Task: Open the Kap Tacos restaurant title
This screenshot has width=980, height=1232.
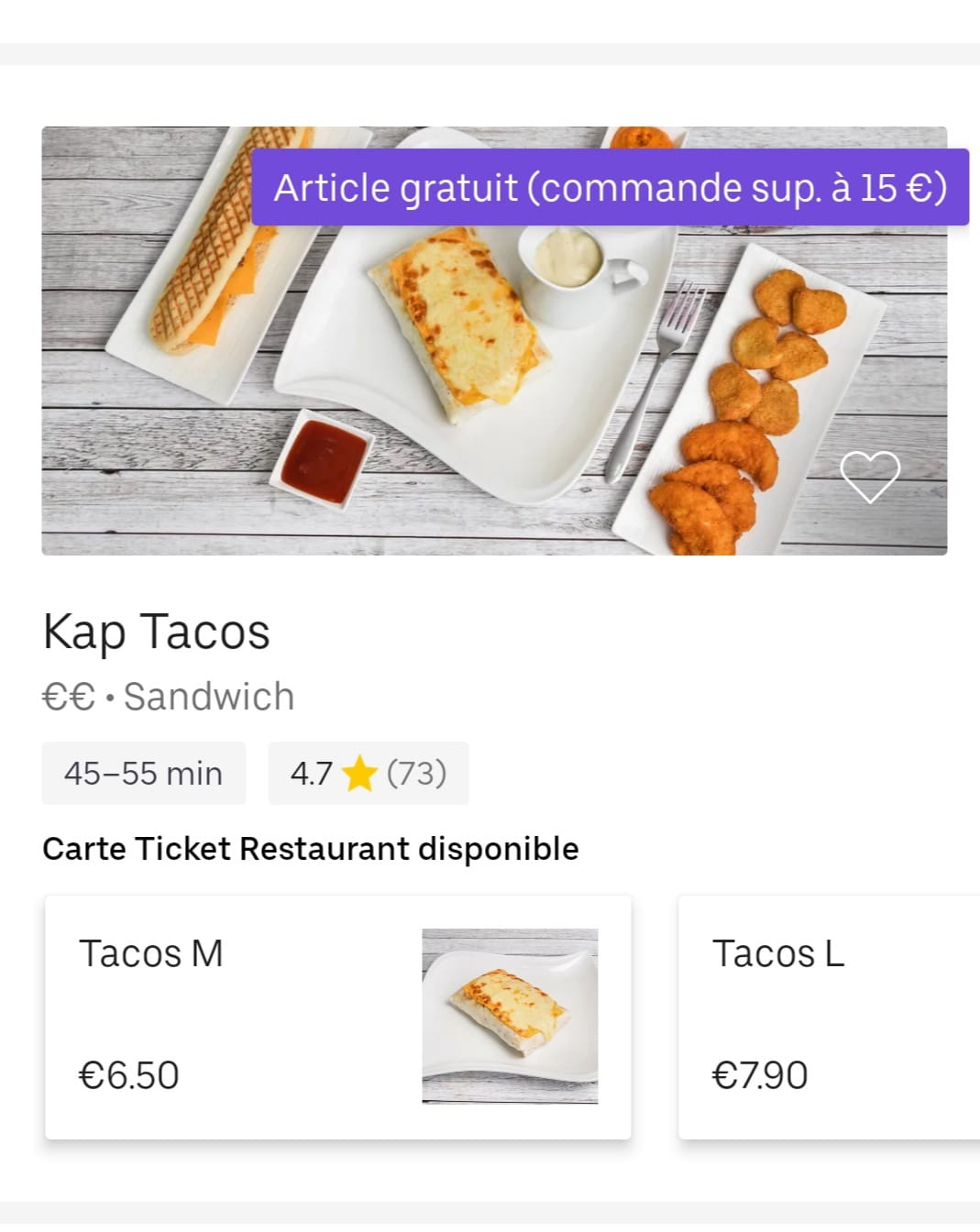Action: click(x=157, y=632)
